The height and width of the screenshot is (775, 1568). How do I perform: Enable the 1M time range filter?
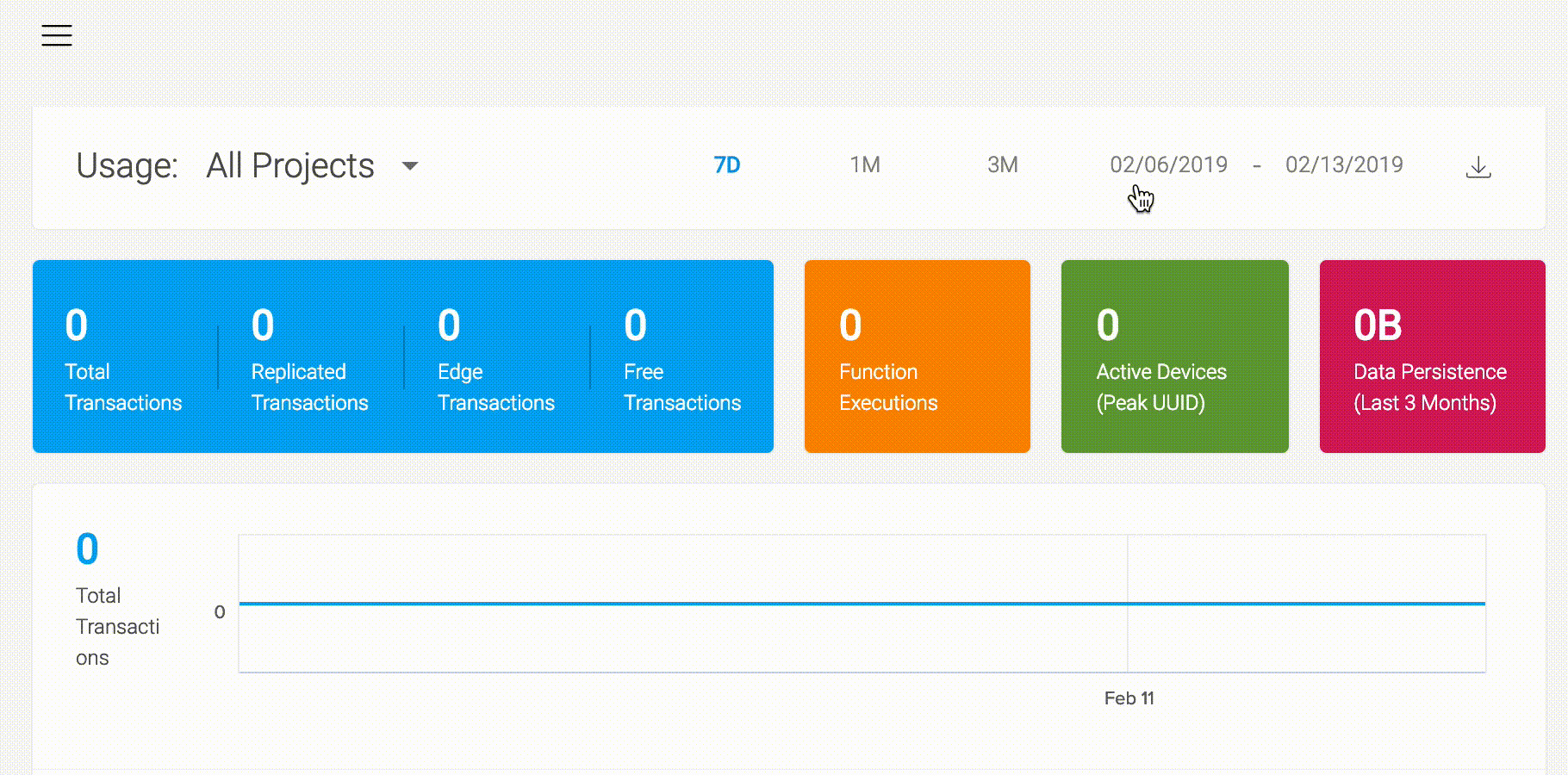coord(864,164)
